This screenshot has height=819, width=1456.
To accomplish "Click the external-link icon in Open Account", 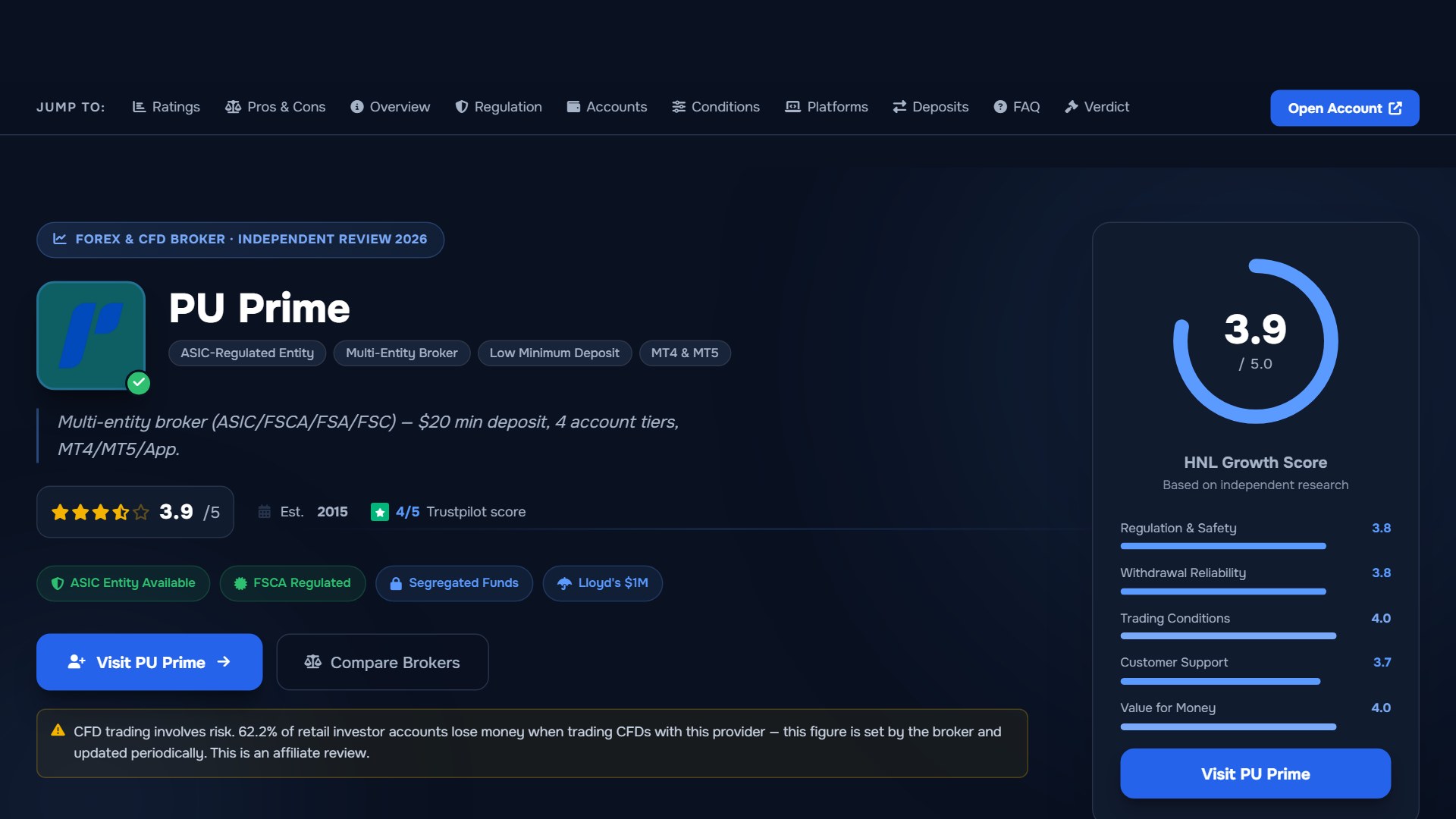I will click(1395, 108).
